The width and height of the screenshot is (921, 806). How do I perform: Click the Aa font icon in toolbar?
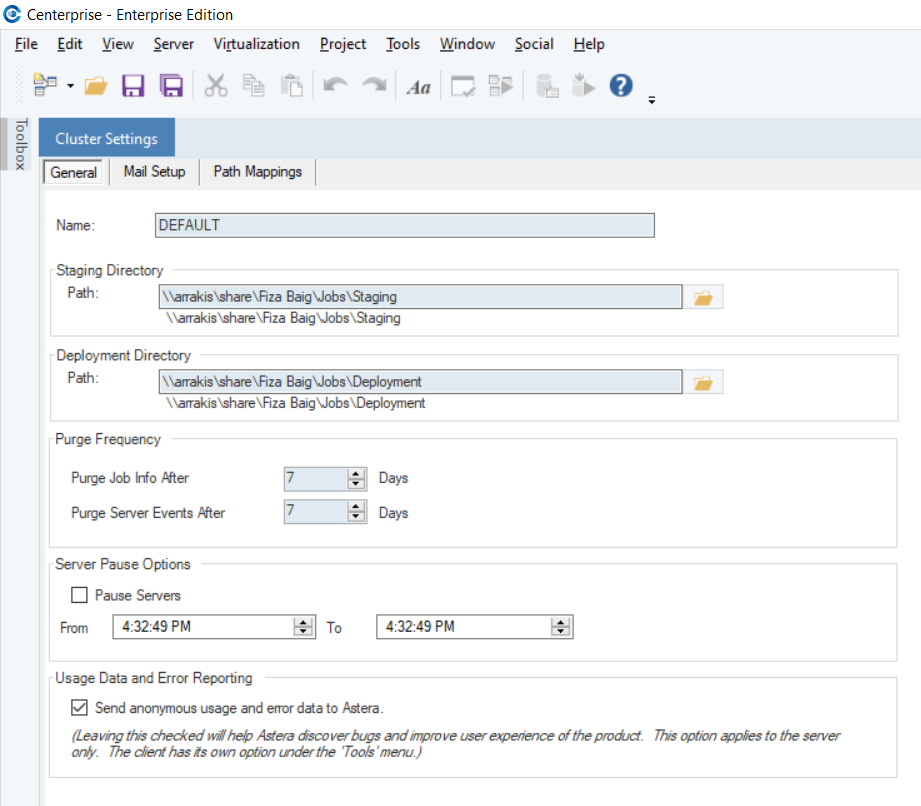pyautogui.click(x=418, y=87)
